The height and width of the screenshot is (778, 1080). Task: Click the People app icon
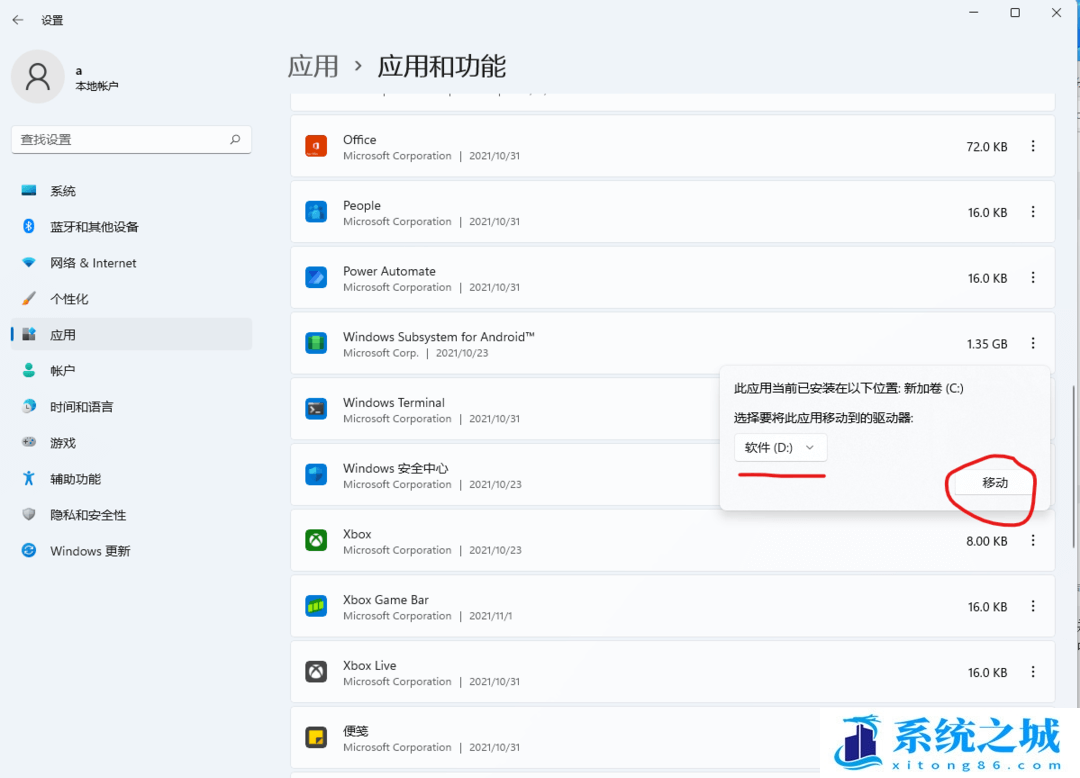(x=316, y=211)
